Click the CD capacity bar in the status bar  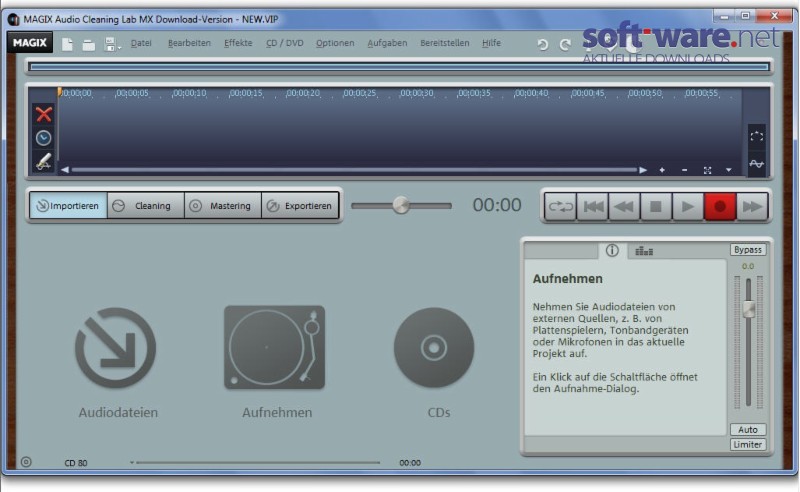click(258, 463)
